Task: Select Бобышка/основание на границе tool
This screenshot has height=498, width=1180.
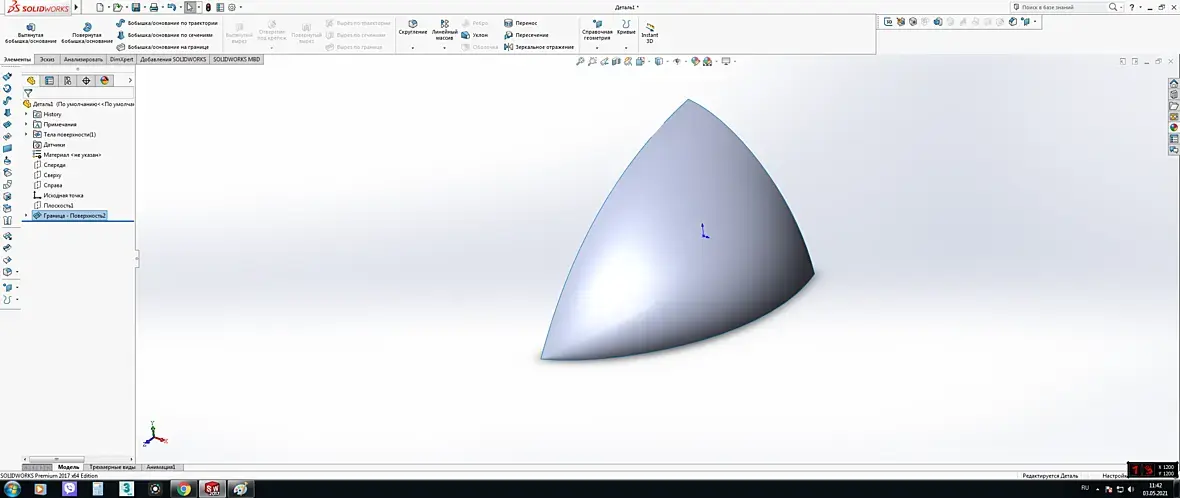Action: [x=163, y=47]
